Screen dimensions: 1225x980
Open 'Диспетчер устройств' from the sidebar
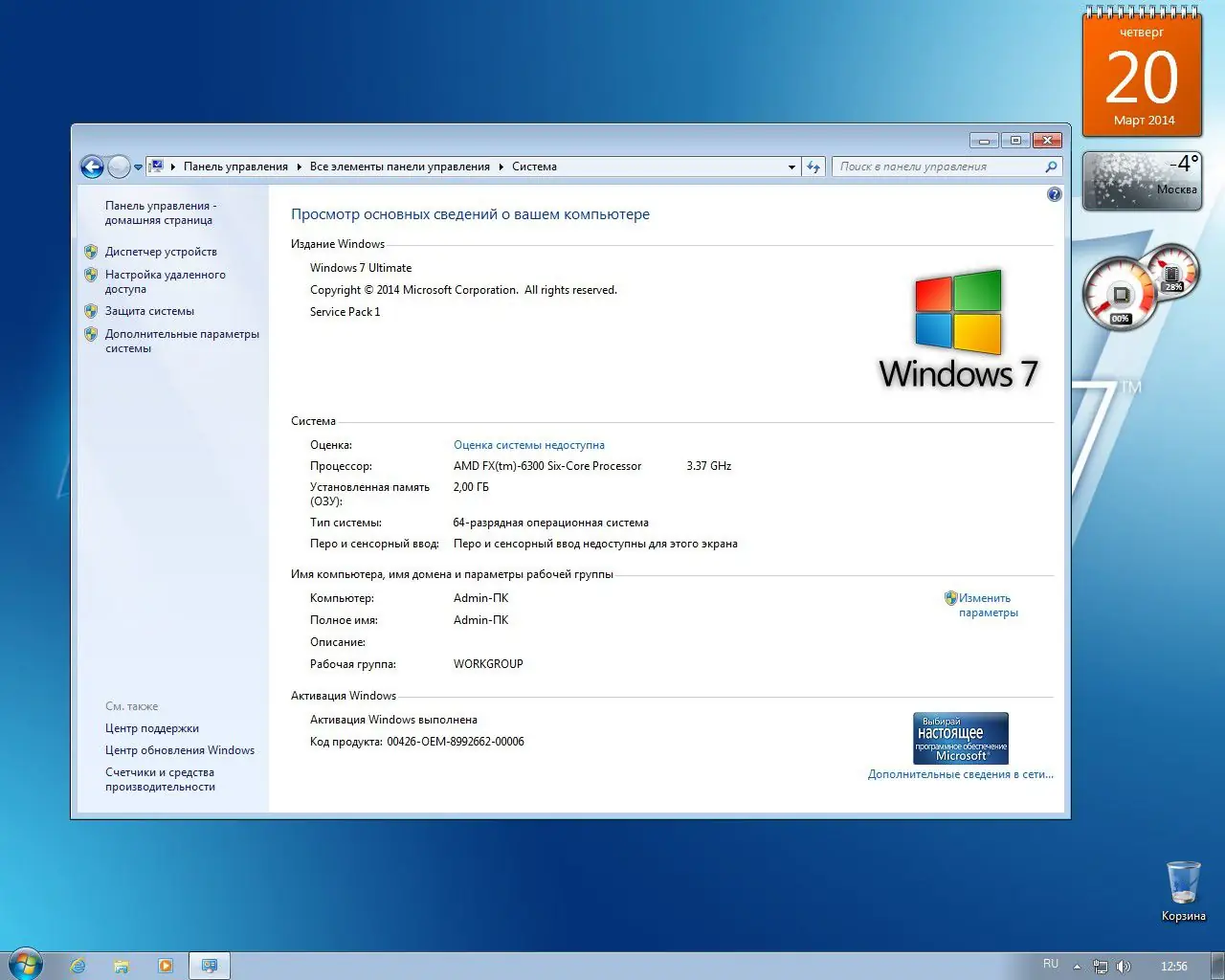161,252
